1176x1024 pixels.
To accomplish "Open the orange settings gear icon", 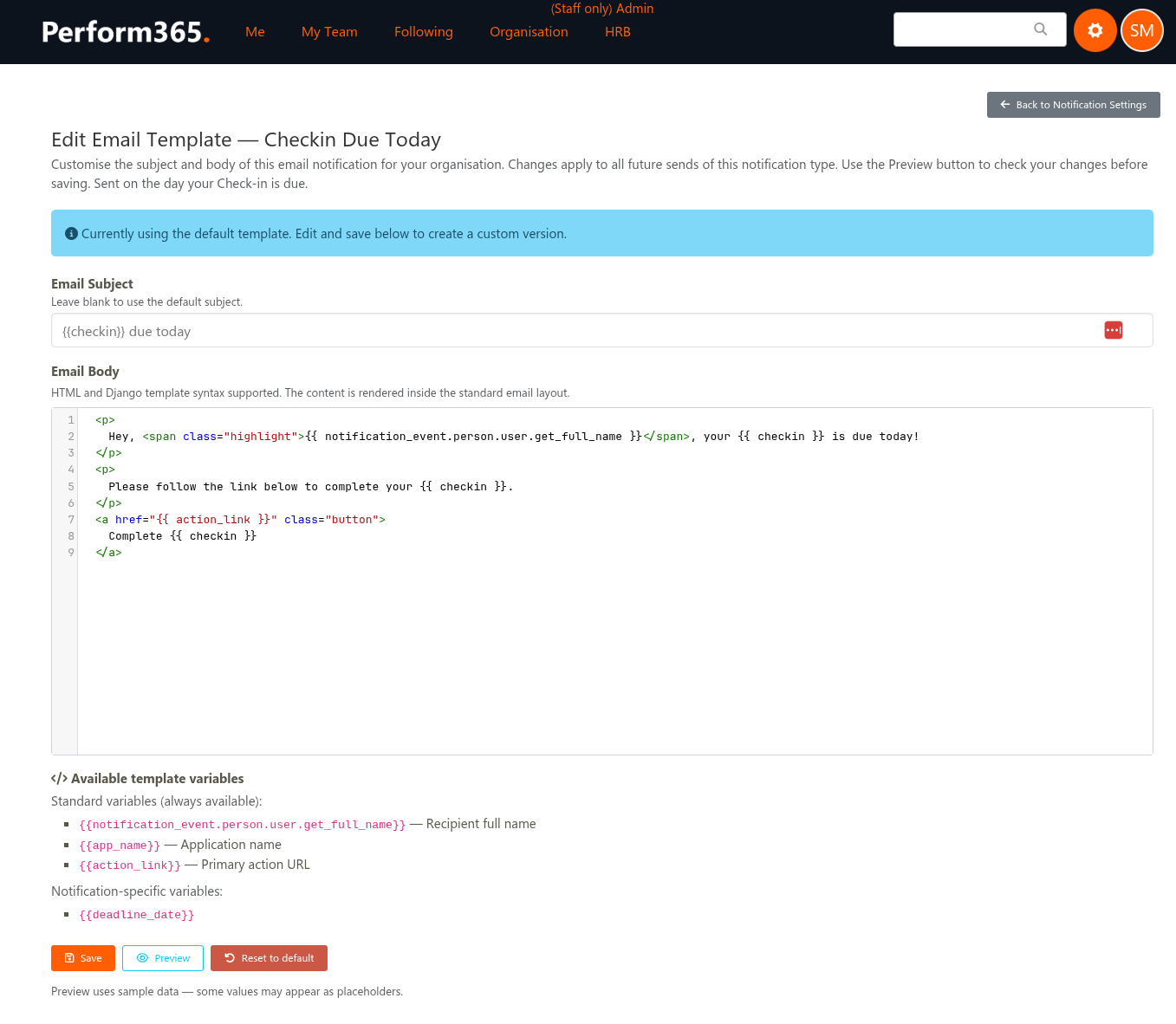I will coord(1095,30).
